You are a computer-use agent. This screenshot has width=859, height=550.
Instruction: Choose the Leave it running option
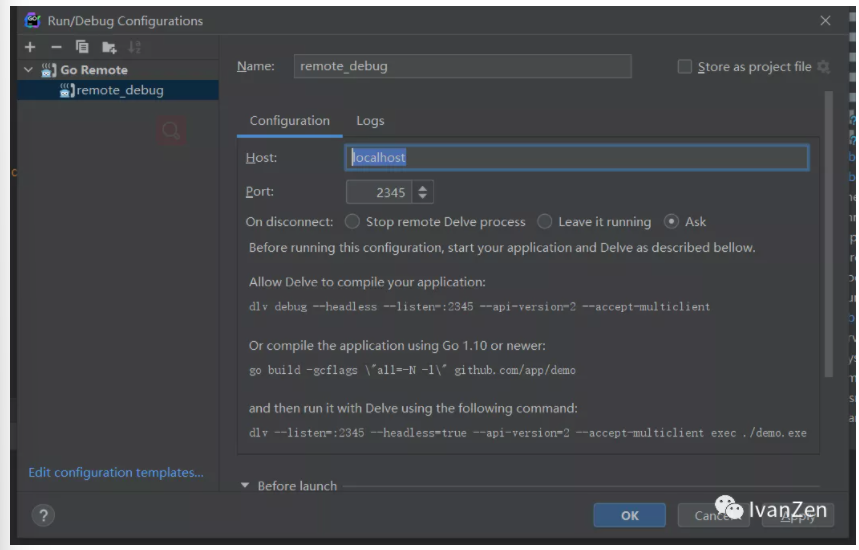click(x=545, y=222)
